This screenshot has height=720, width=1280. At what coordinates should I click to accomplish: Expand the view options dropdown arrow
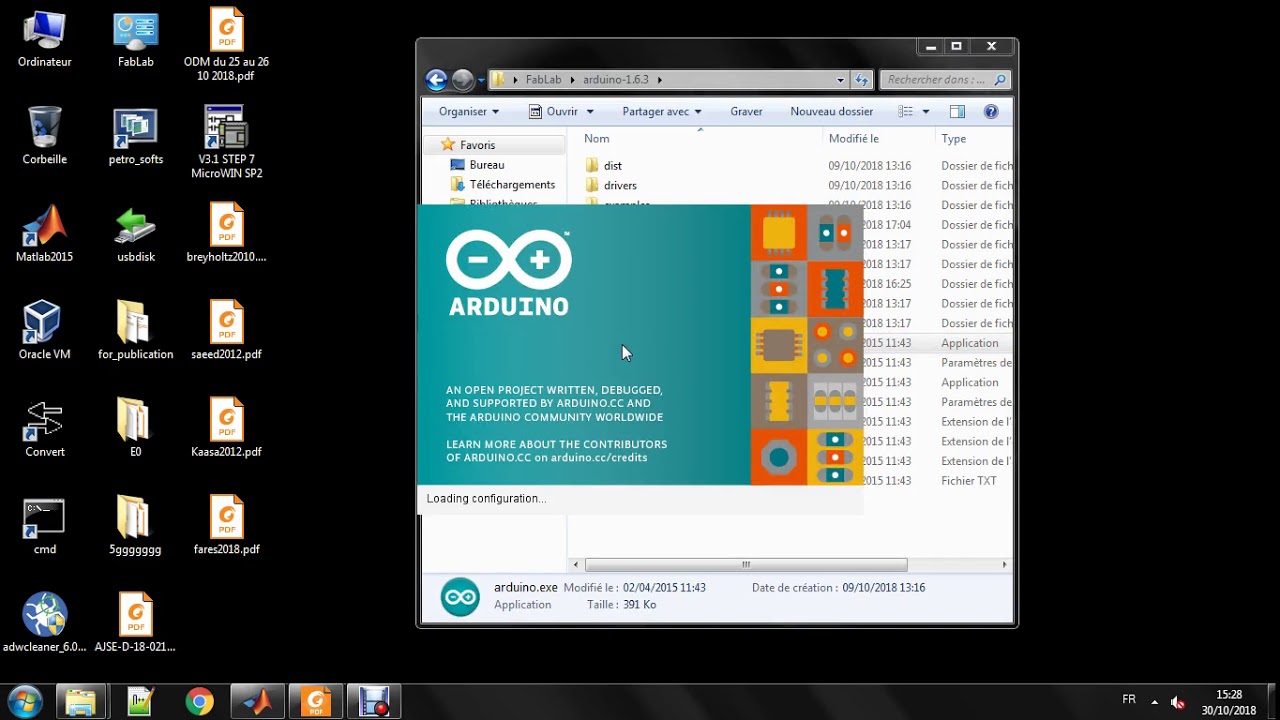pos(925,112)
